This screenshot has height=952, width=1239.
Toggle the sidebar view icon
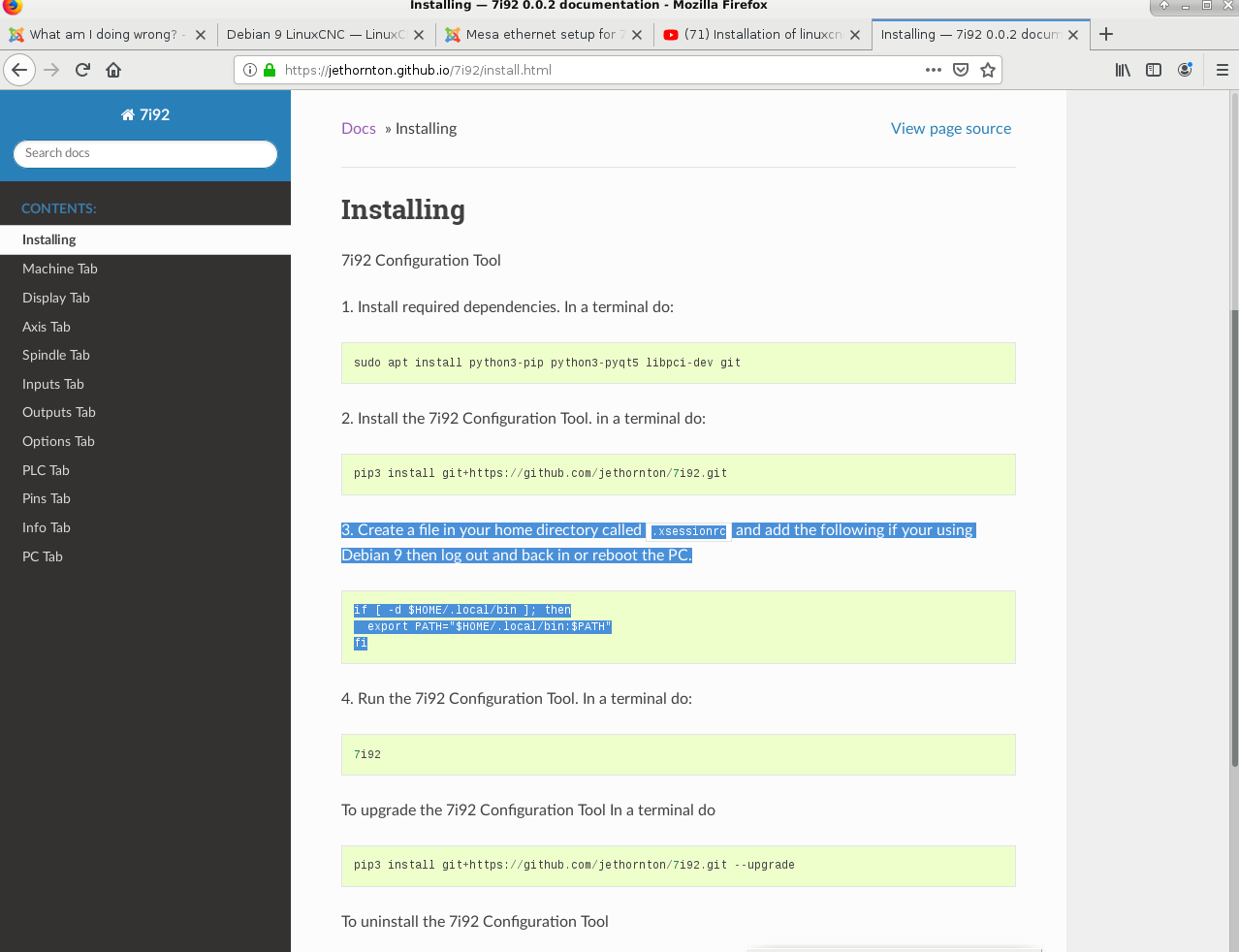pyautogui.click(x=1154, y=70)
